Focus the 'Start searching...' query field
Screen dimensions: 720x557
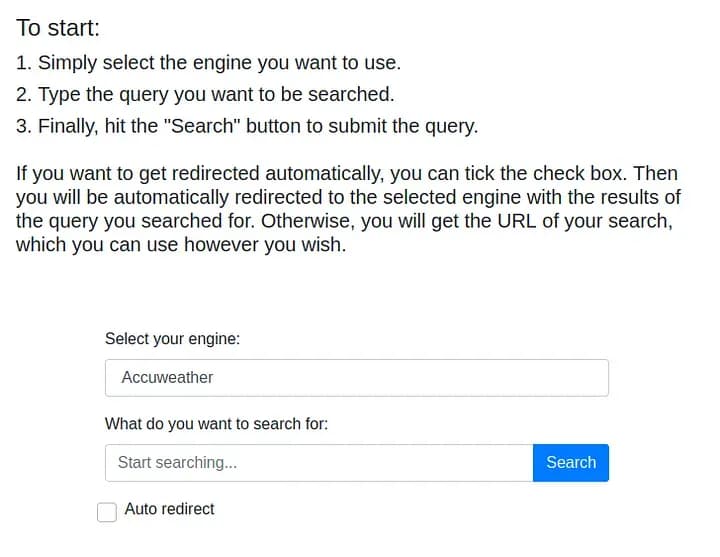point(318,462)
